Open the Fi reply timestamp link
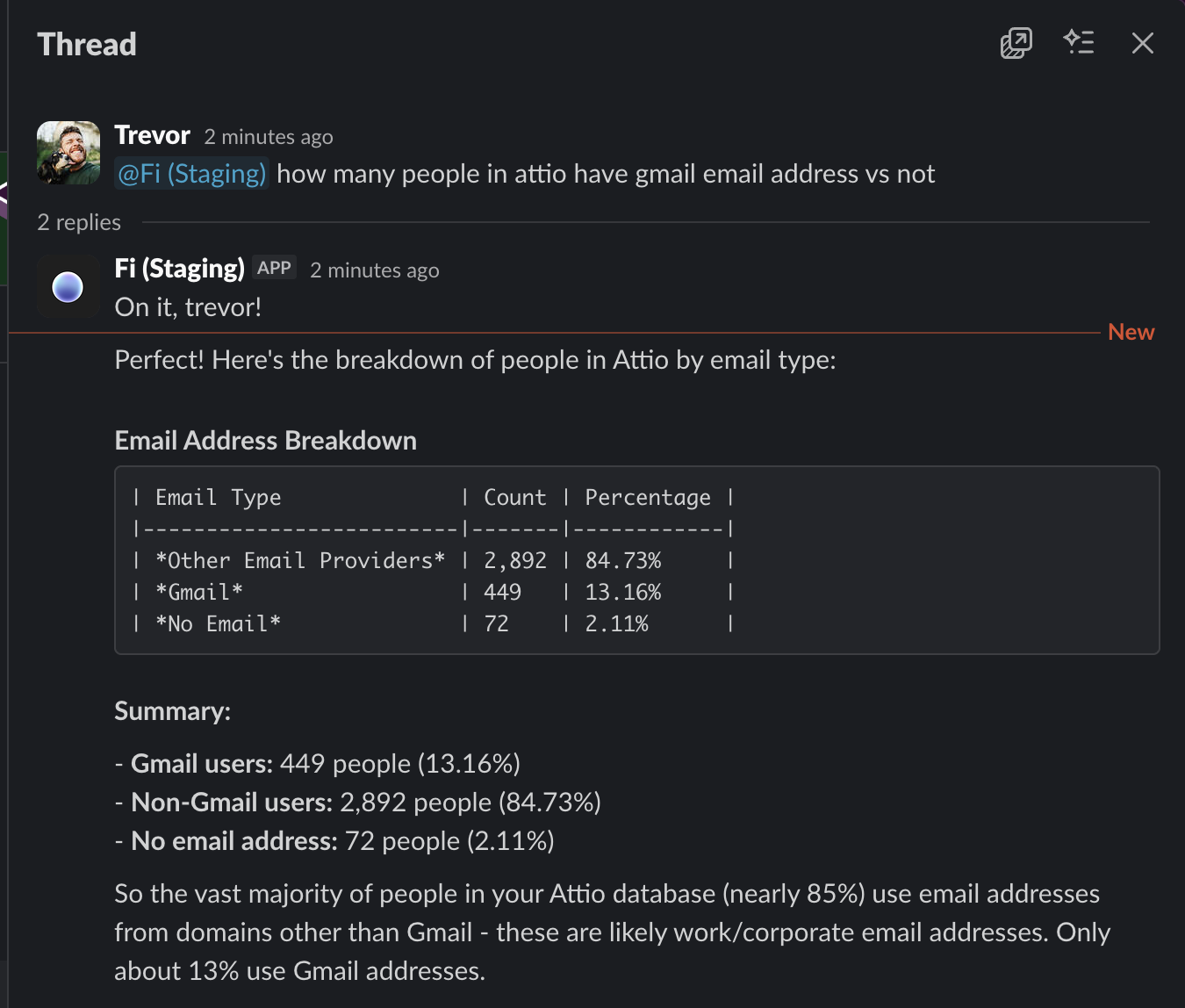The image size is (1185, 1008). pos(374,270)
